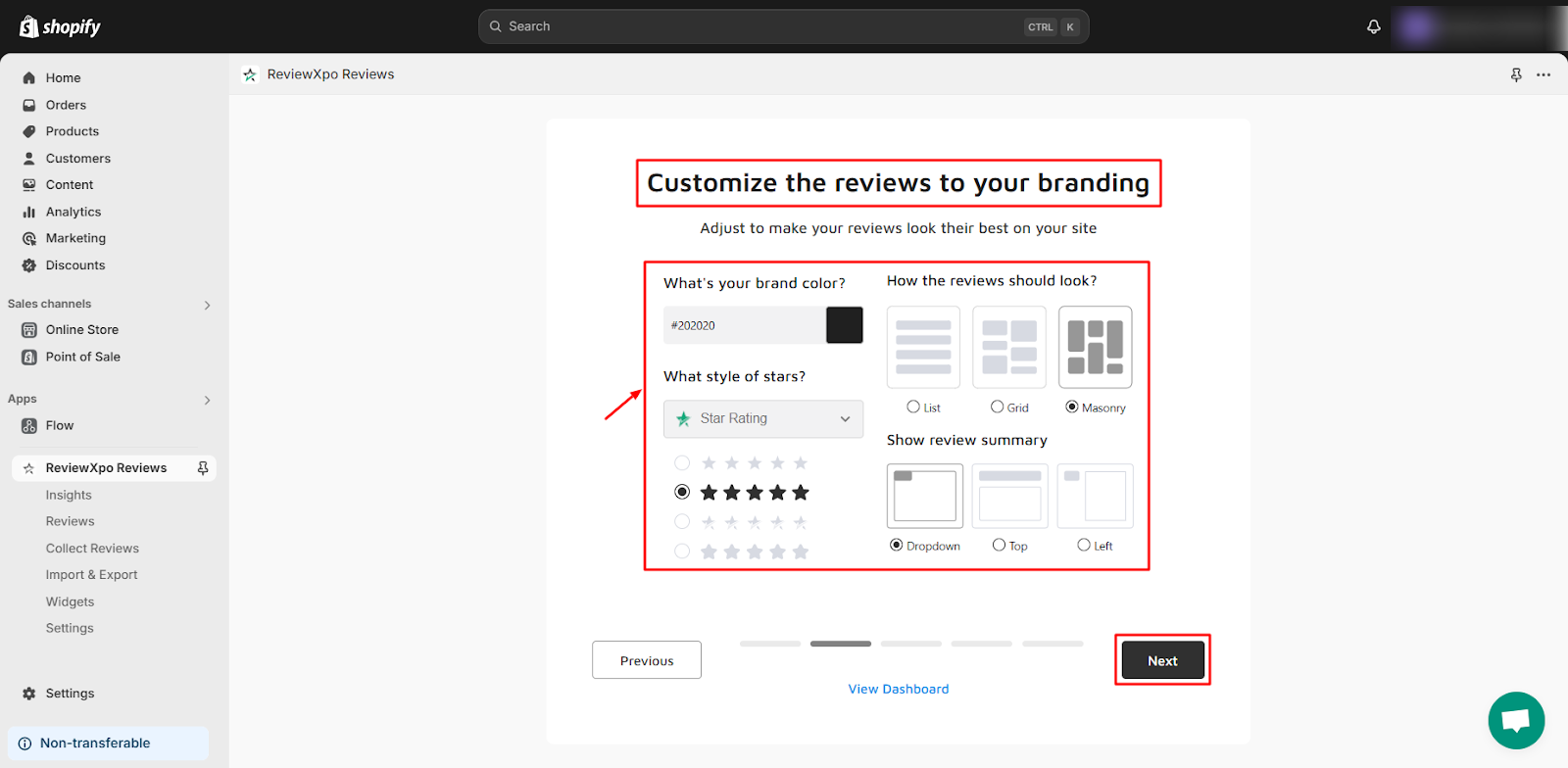
Task: Click the Non-transferable badge
Action: (108, 744)
